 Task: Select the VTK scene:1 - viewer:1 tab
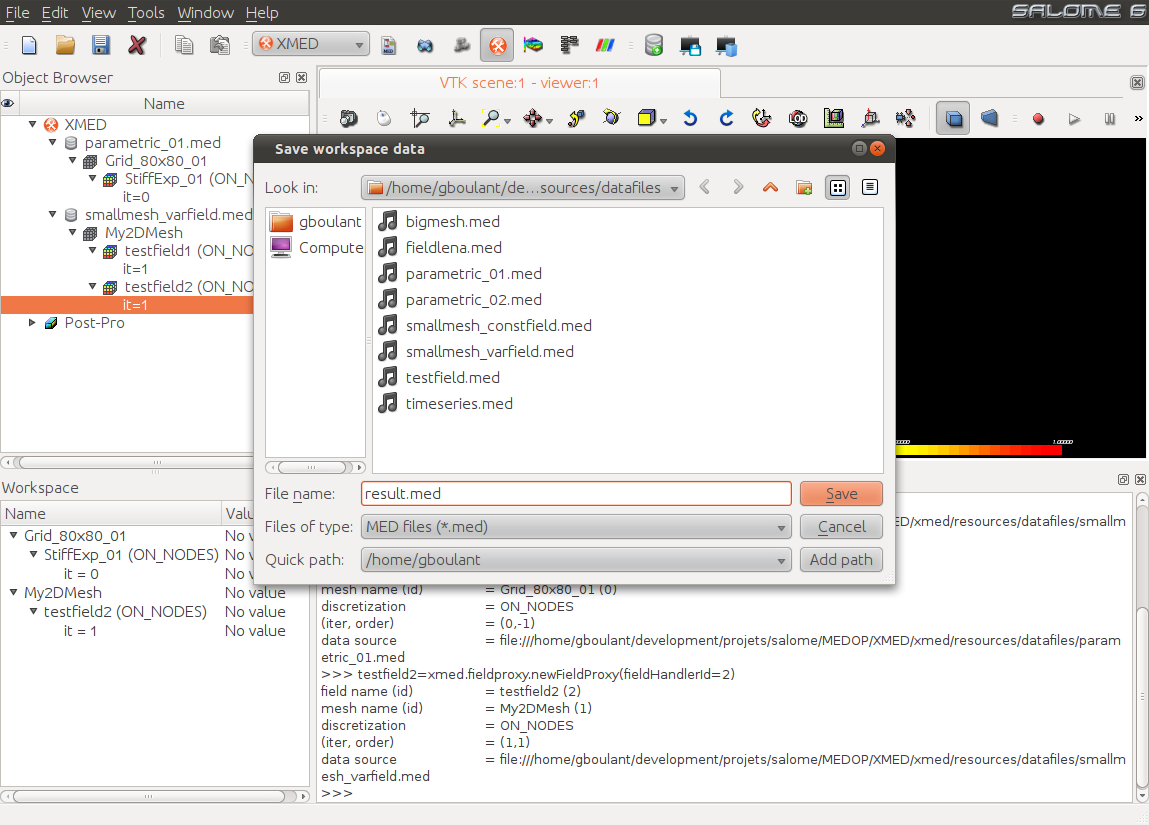click(520, 83)
